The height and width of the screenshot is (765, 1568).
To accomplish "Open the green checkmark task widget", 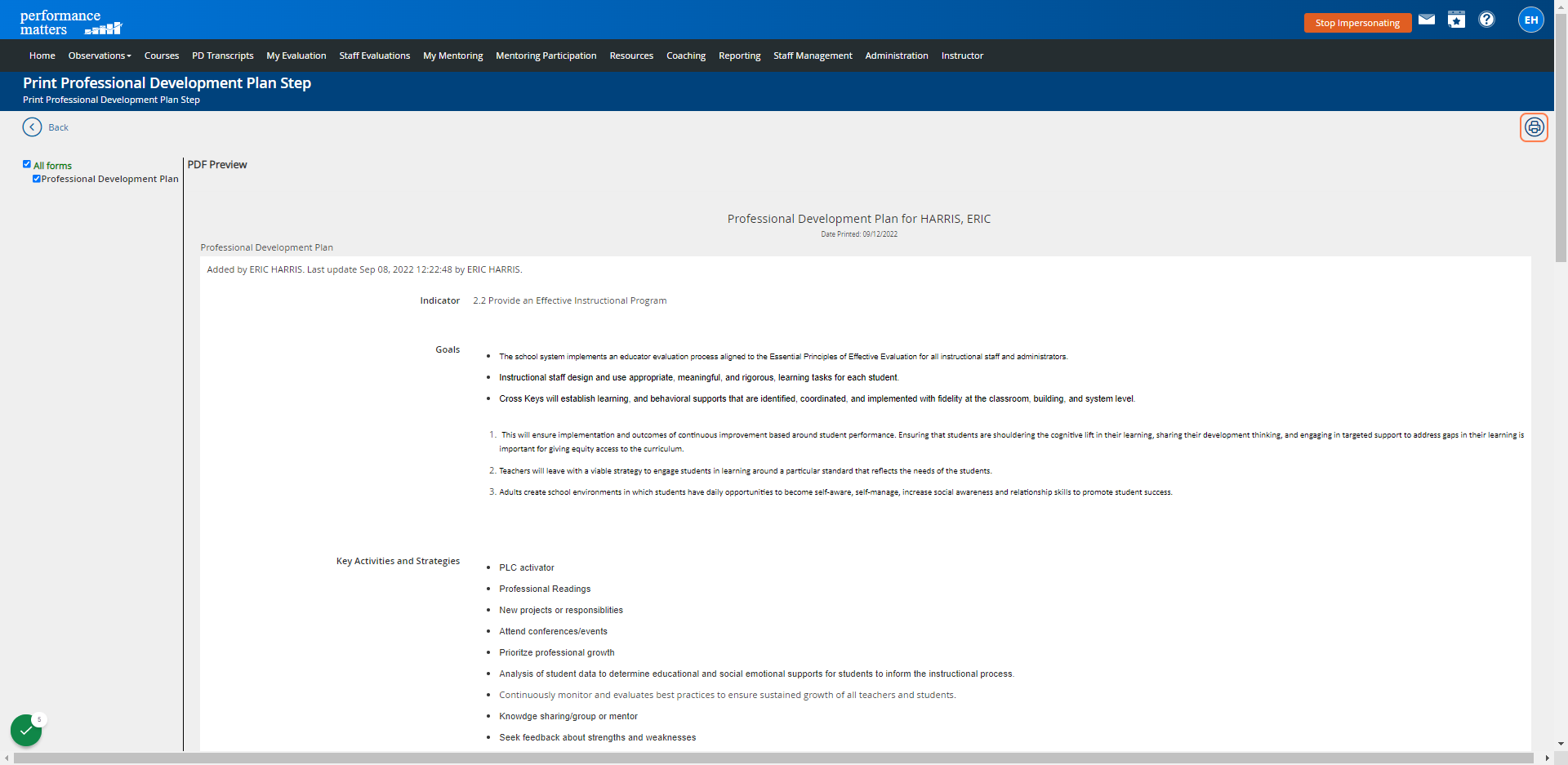I will [26, 730].
